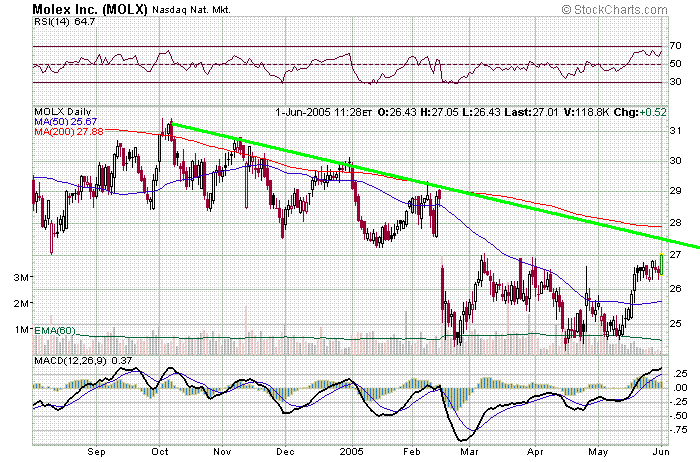
Task: Click the 'MOLX Daily' label
Action: (63, 112)
